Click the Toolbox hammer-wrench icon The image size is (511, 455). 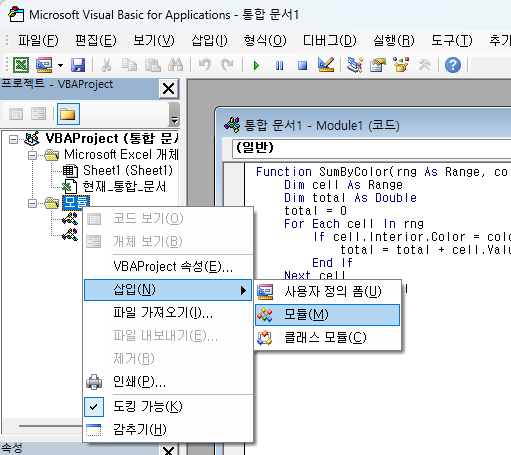(424, 65)
